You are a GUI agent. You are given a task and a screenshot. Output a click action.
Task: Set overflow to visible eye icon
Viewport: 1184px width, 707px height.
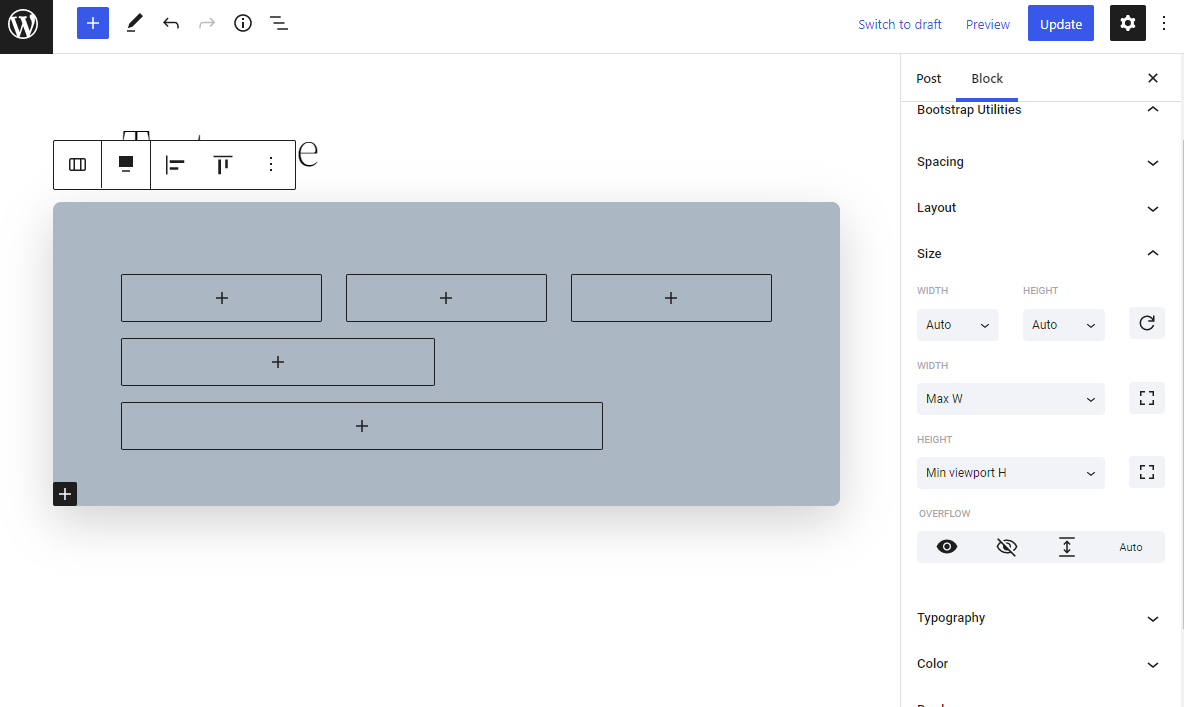tap(947, 547)
